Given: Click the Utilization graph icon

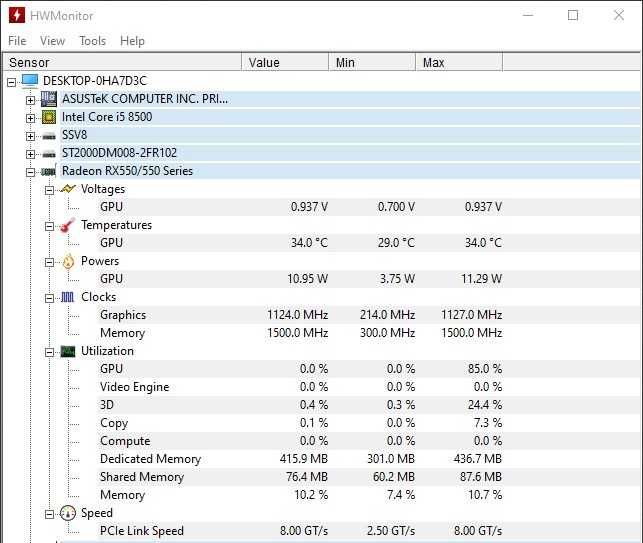Looking at the screenshot, I should tap(68, 351).
